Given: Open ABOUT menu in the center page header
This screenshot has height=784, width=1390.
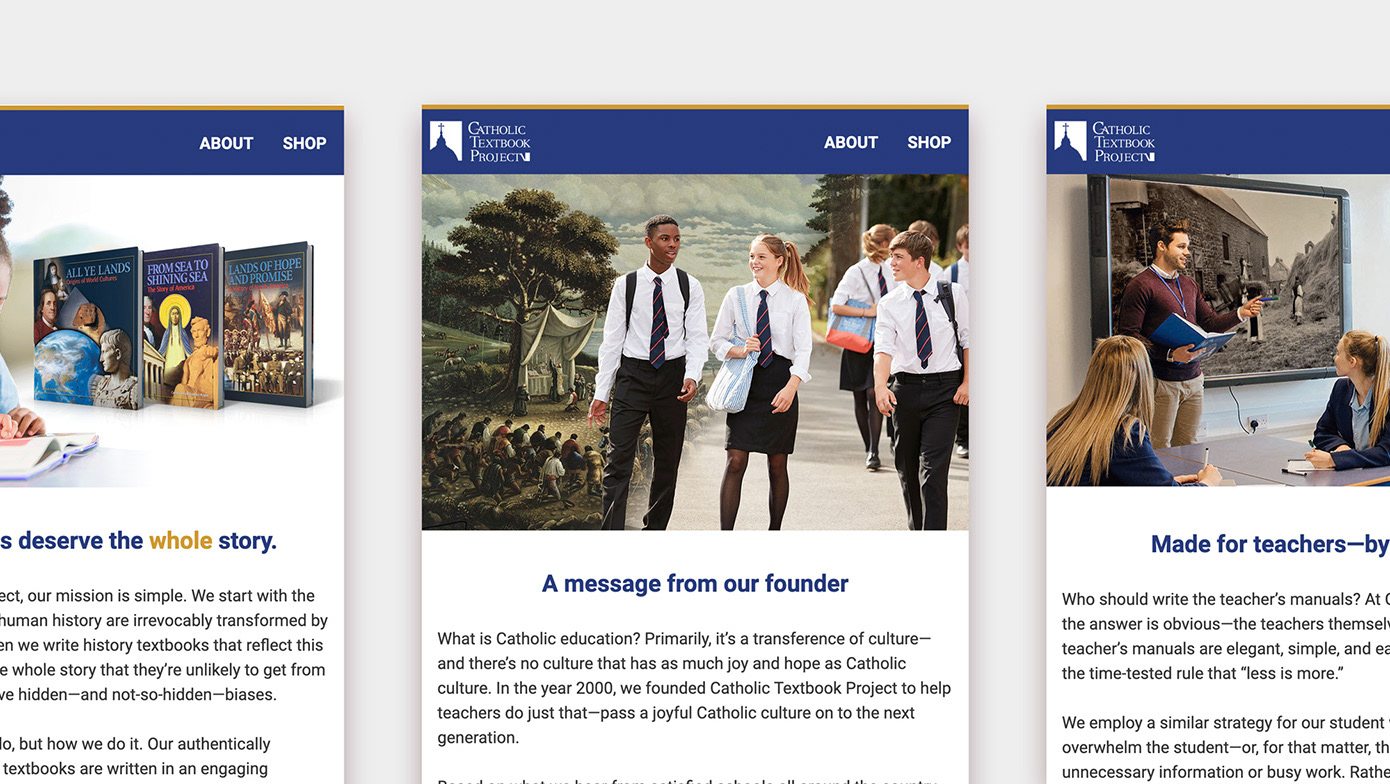Looking at the screenshot, I should point(851,142).
